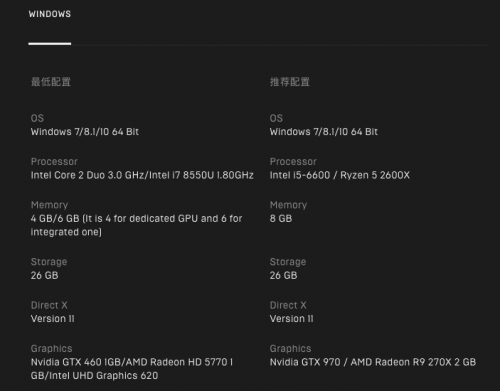Click Nvidia GTX 460 minimum graphics text
500x391 pixels.
pyautogui.click(x=132, y=369)
